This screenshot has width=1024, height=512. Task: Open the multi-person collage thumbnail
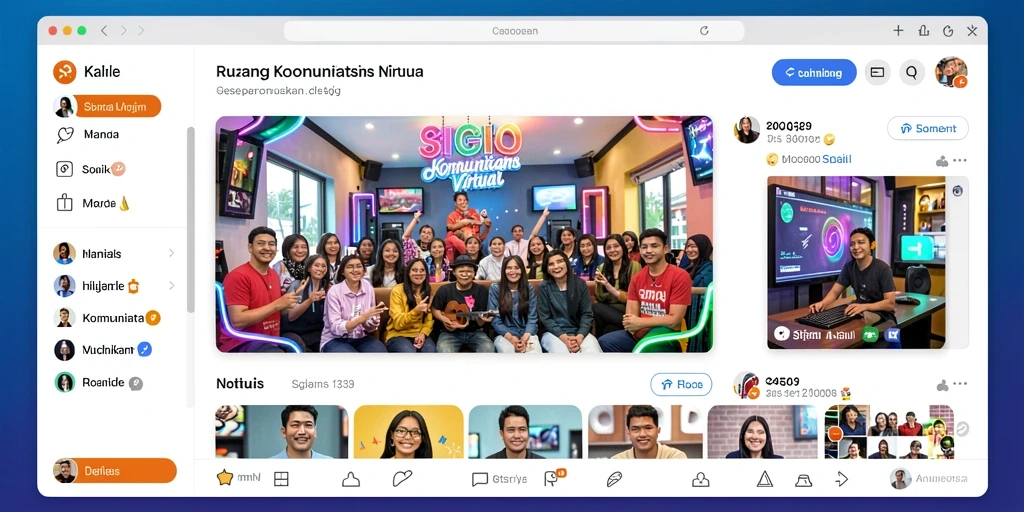click(889, 432)
